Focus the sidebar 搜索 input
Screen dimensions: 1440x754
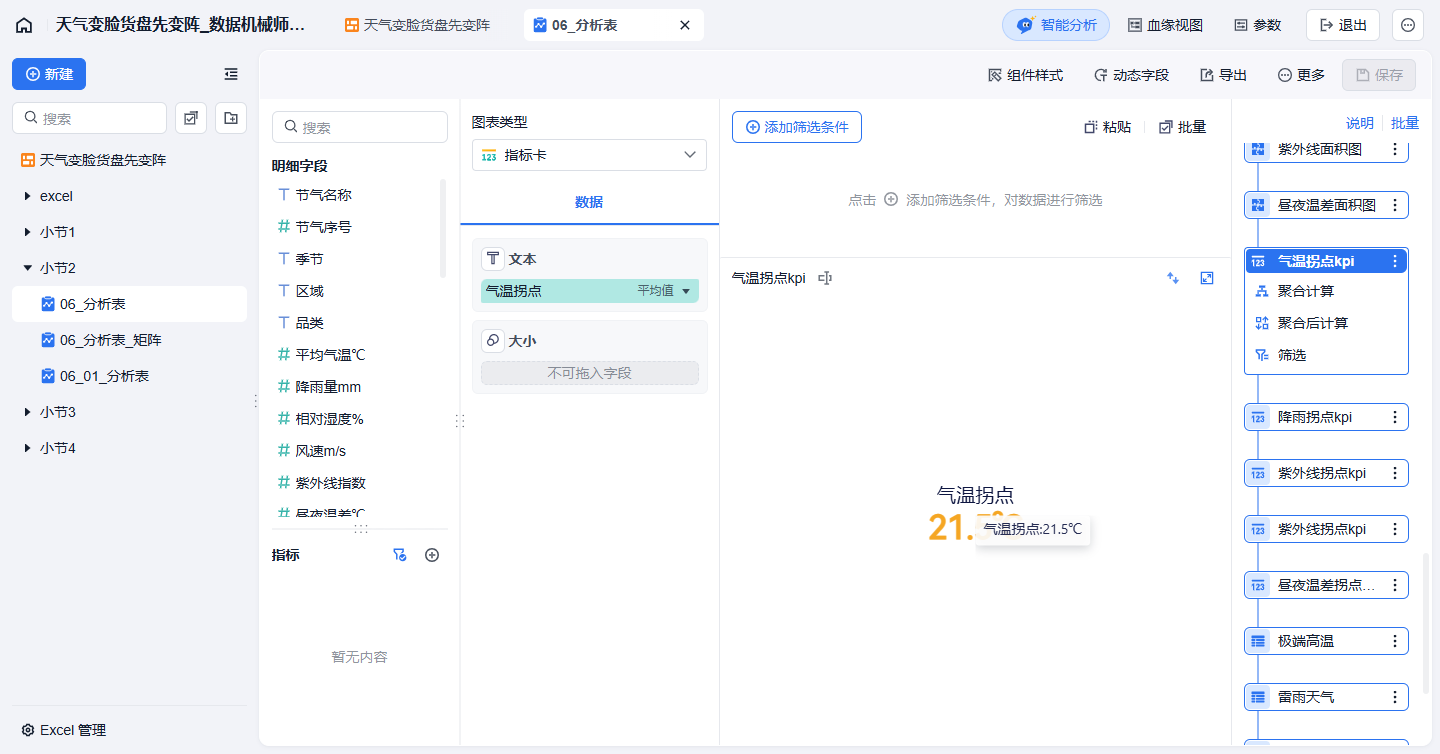click(x=89, y=118)
